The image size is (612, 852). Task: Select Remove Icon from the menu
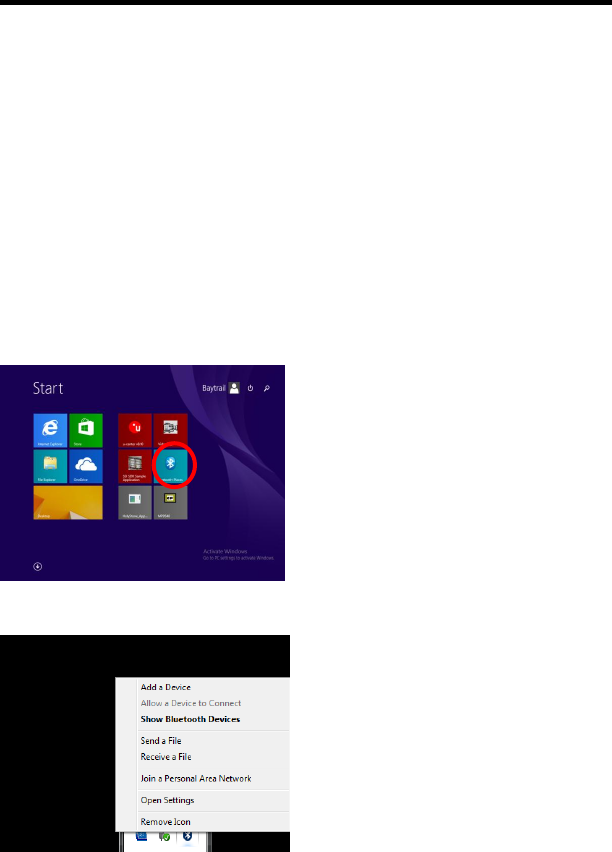click(x=165, y=822)
